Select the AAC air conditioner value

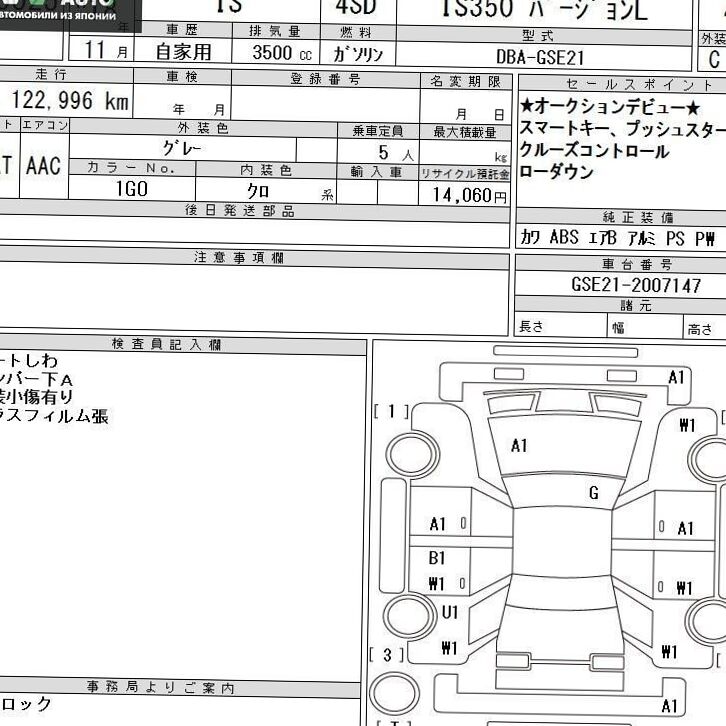[43, 166]
